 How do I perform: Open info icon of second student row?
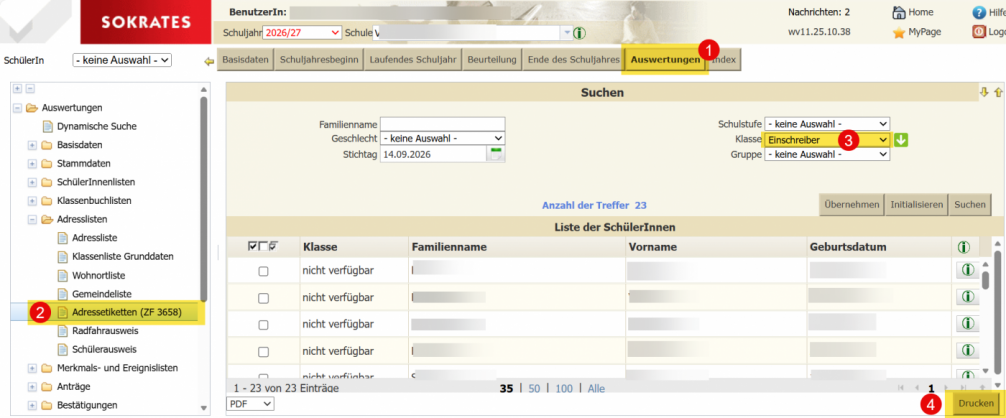pos(968,297)
